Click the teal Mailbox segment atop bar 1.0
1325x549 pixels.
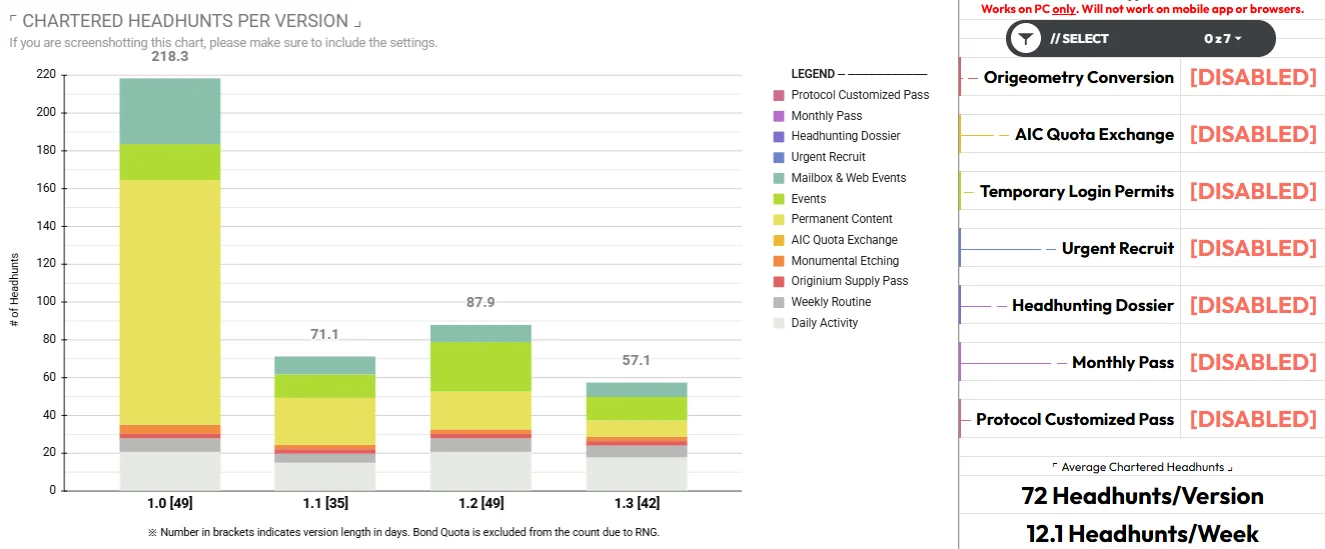coord(170,111)
